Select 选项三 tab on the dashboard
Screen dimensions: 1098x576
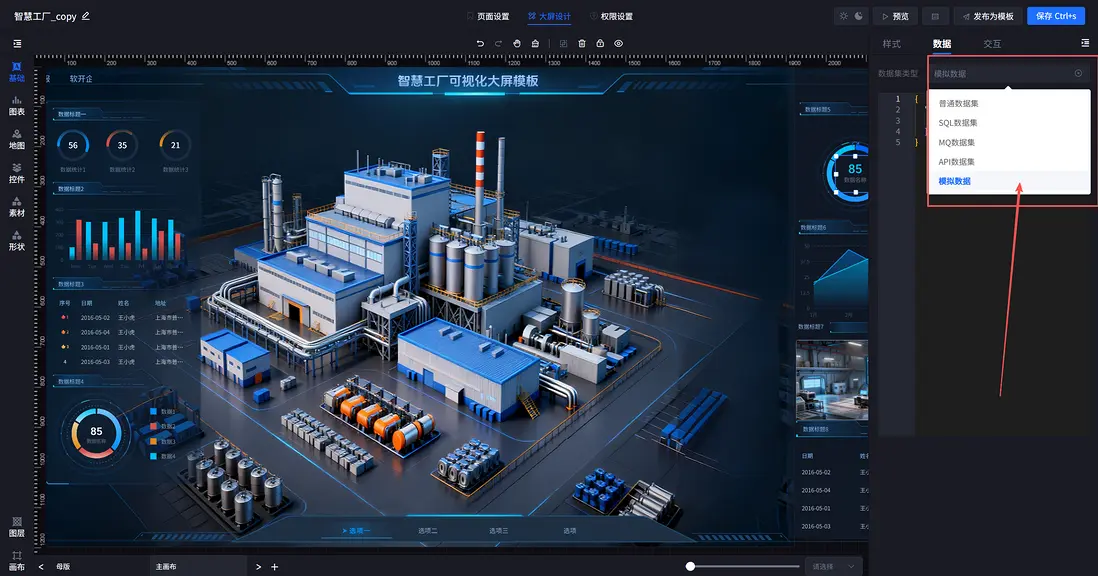pyautogui.click(x=499, y=531)
